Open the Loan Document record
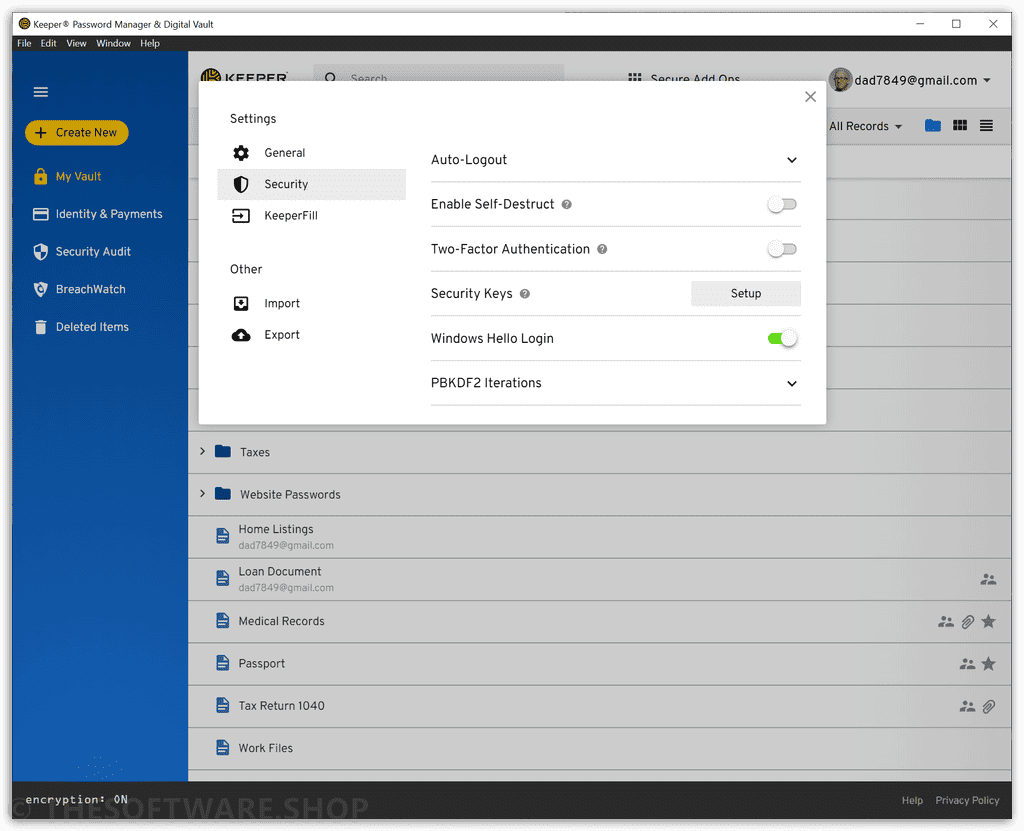 coord(600,579)
